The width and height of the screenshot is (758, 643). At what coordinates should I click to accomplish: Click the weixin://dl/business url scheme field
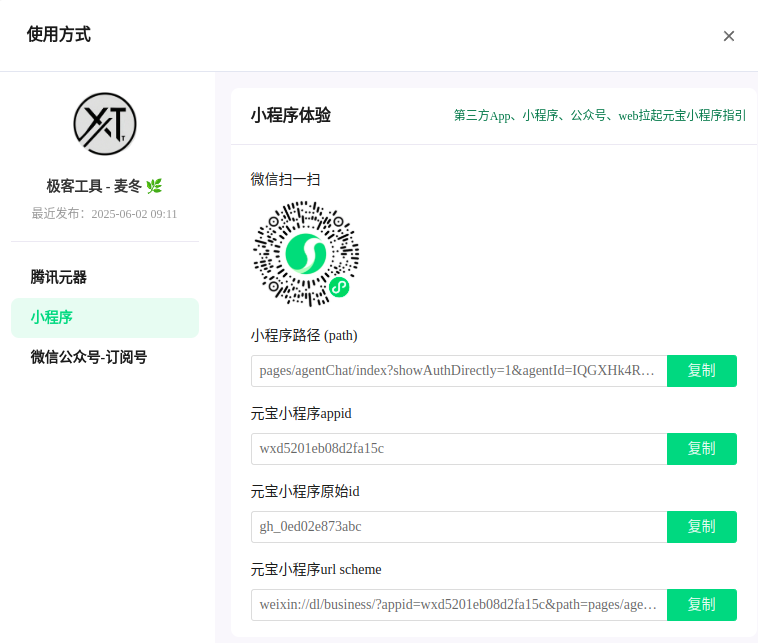click(458, 605)
